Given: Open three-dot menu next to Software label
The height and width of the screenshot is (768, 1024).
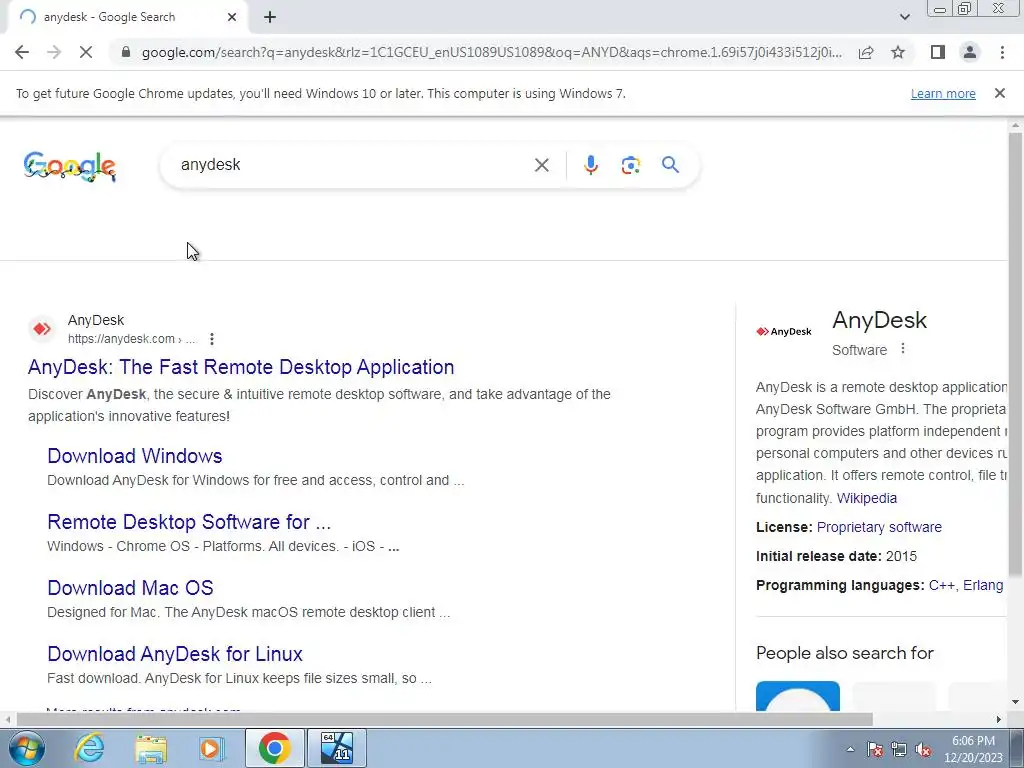Looking at the screenshot, I should pyautogui.click(x=903, y=349).
